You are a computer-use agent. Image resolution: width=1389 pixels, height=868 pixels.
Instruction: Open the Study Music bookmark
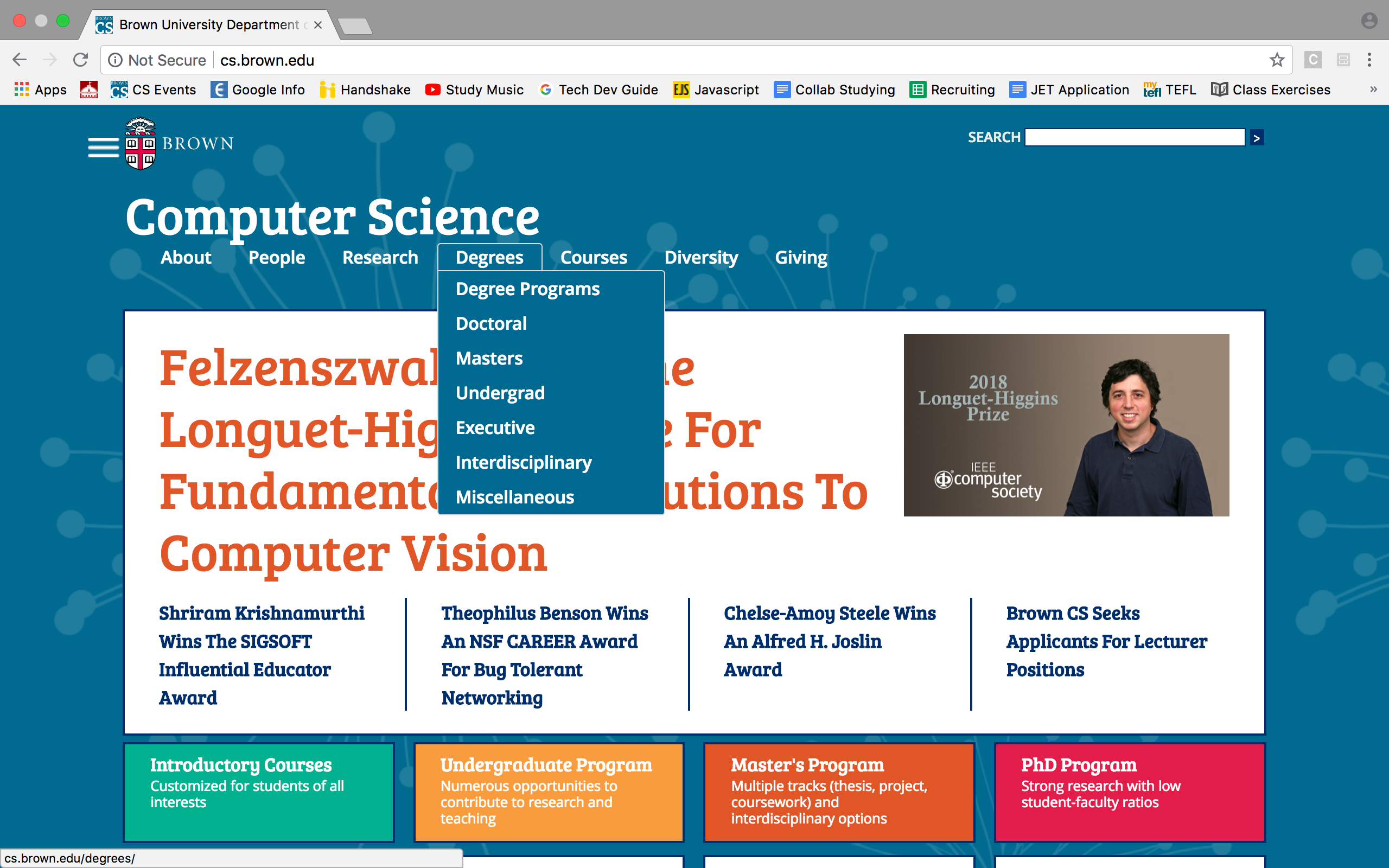click(x=475, y=90)
